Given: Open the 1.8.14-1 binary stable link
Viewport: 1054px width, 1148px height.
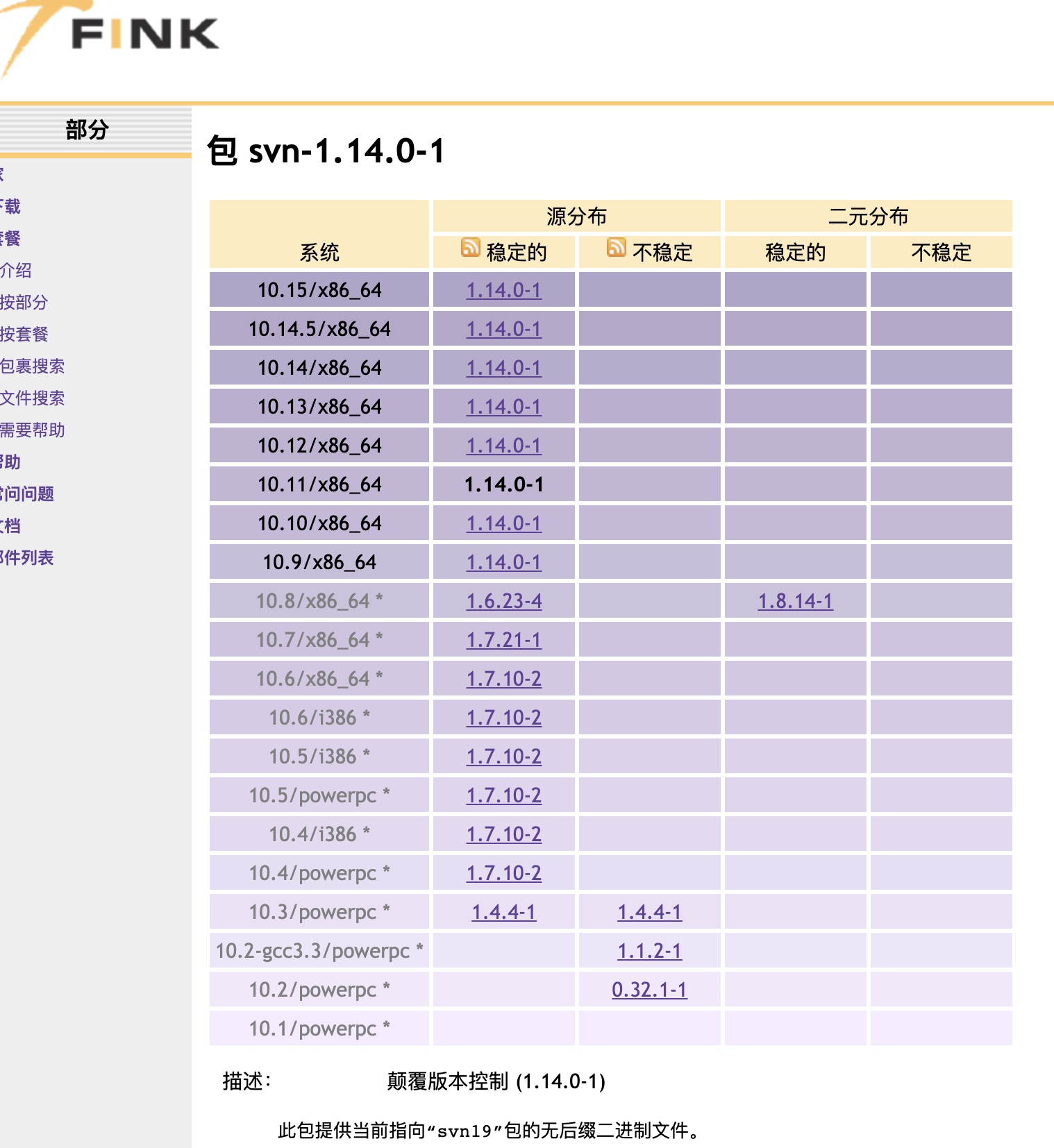Looking at the screenshot, I should 795,601.
